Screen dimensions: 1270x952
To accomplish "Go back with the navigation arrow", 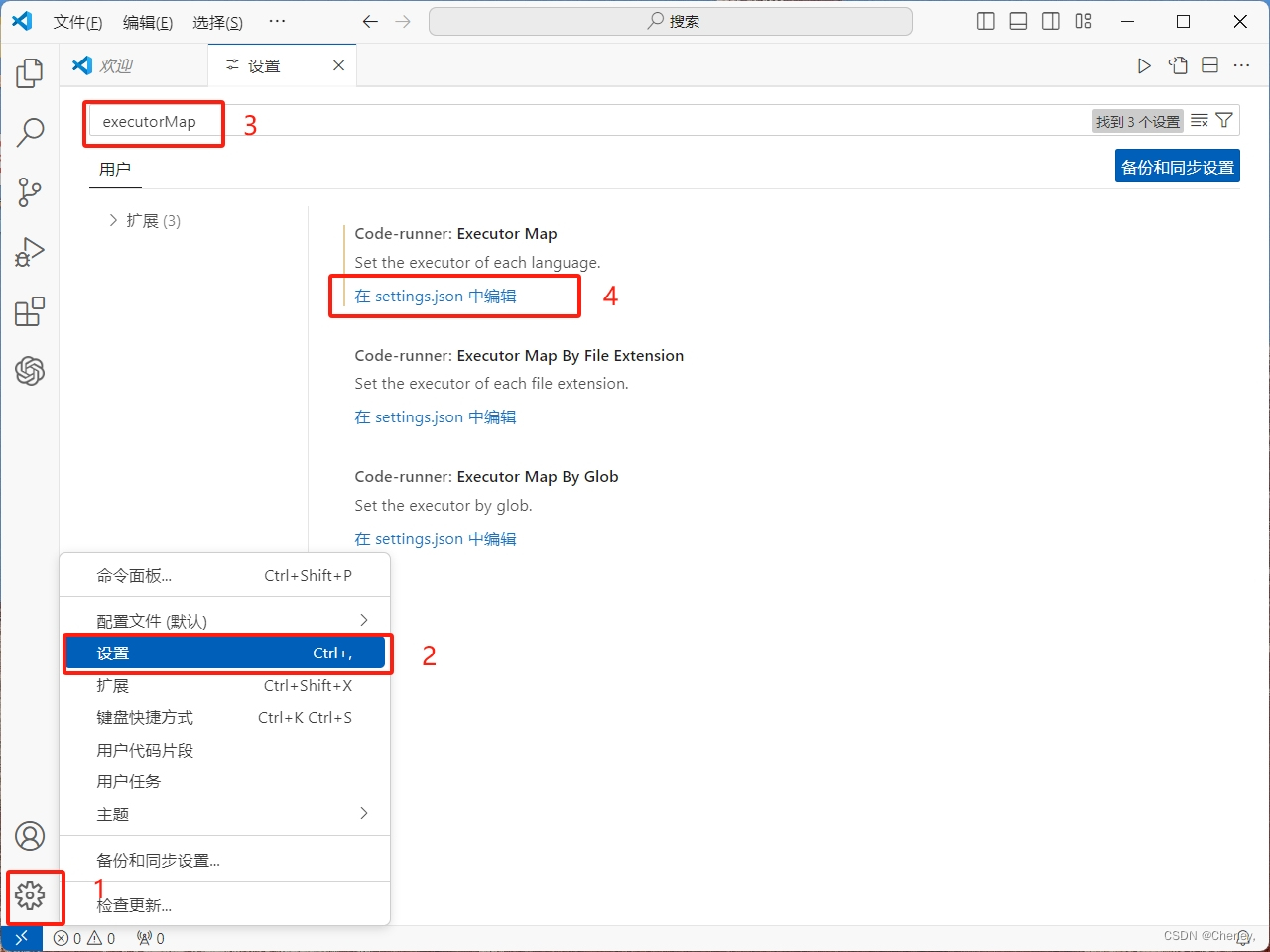I will (x=370, y=21).
